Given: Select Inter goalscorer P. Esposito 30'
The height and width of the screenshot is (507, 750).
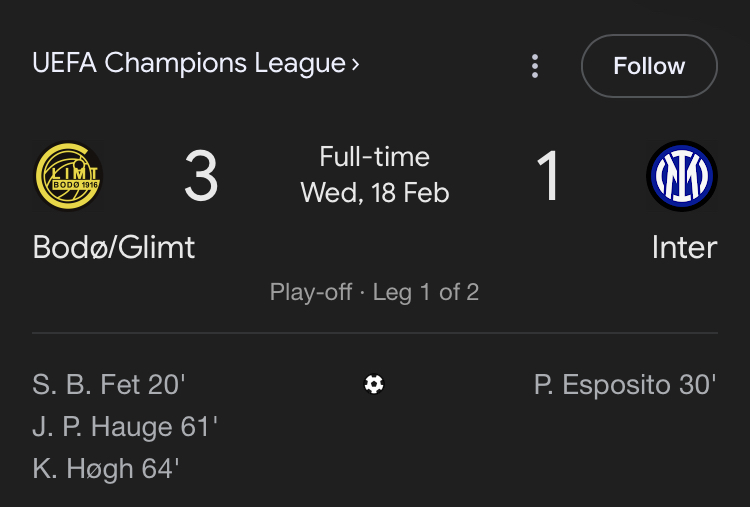Looking at the screenshot, I should click(625, 385).
